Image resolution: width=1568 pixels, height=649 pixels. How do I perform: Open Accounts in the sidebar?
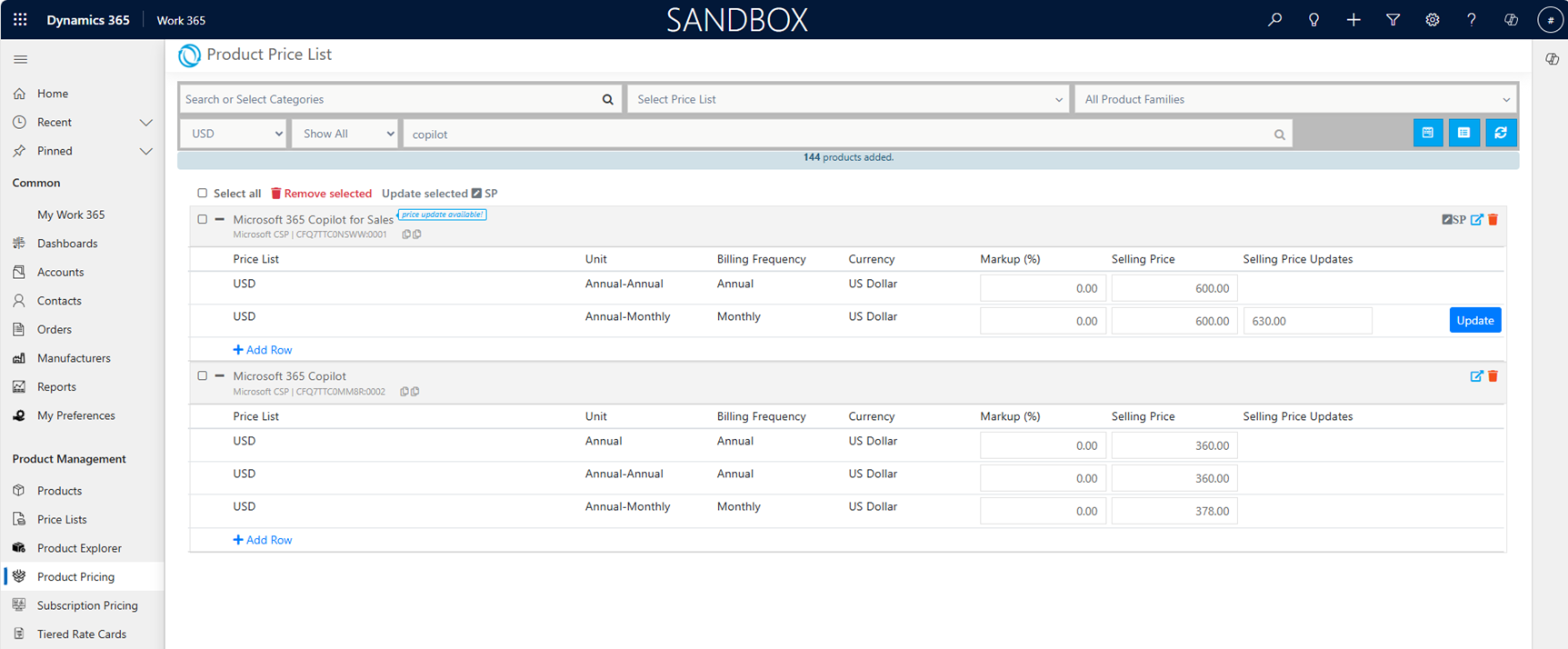pos(60,272)
